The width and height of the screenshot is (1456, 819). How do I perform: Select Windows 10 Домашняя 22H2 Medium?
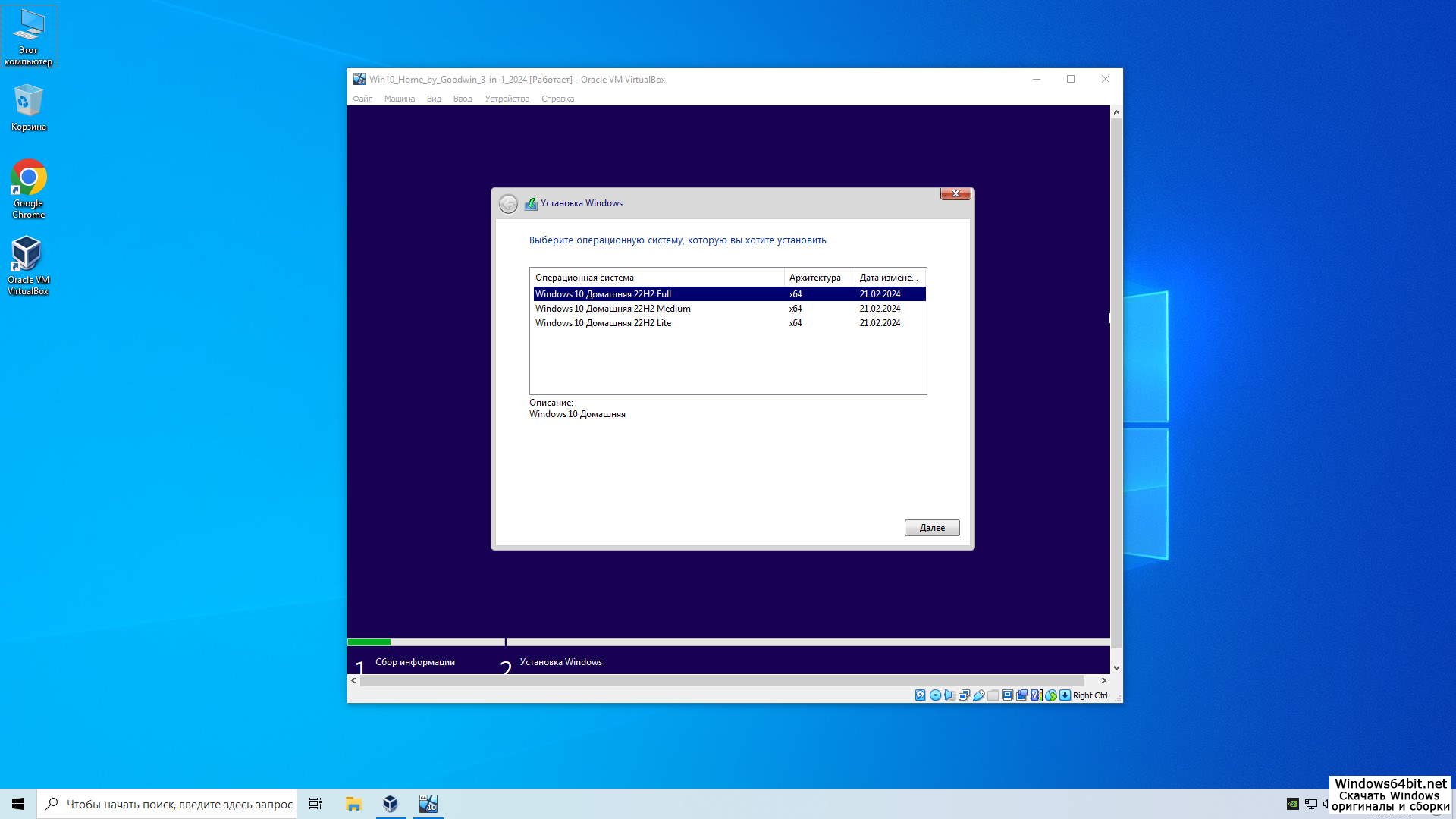point(613,309)
